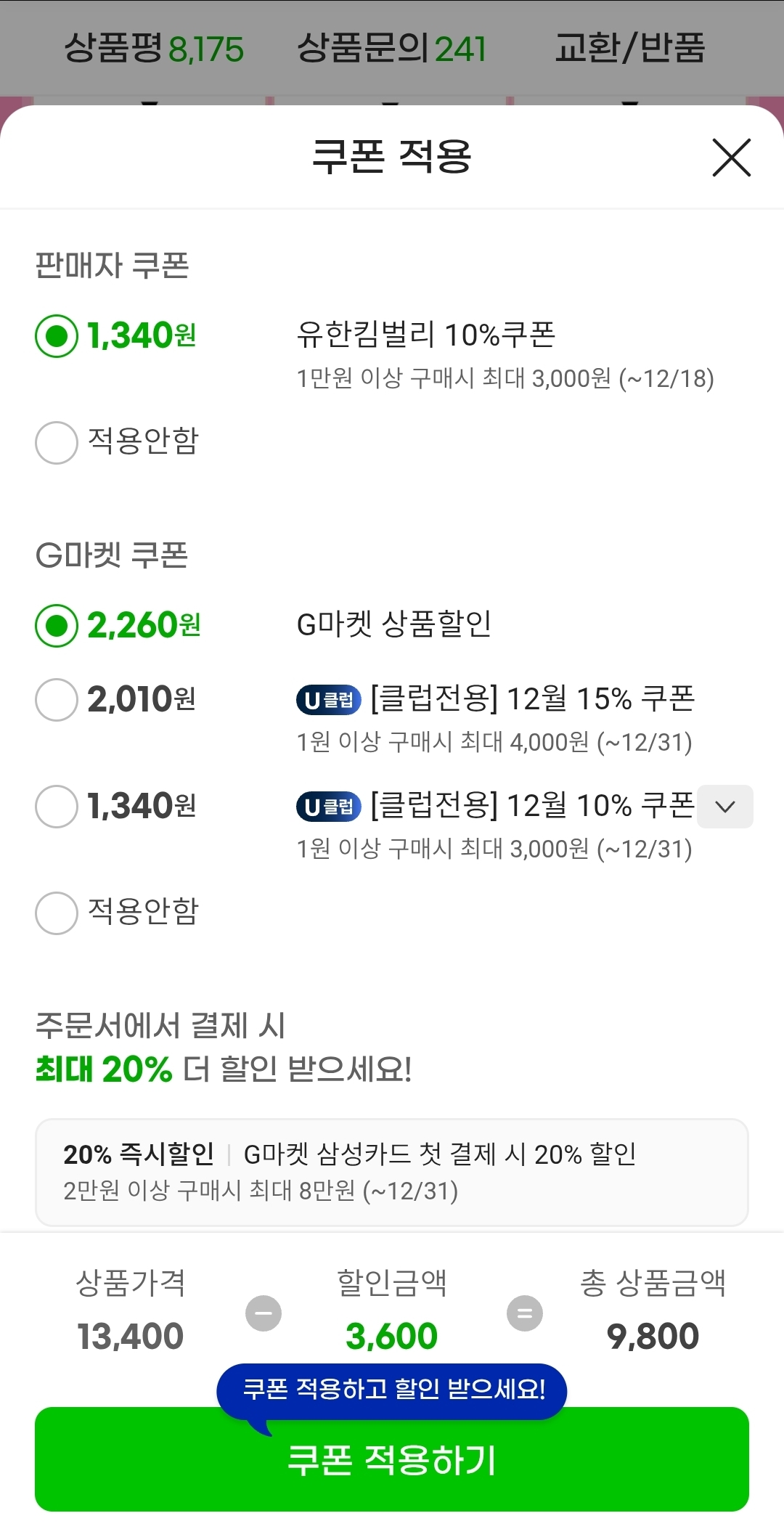Close the coupon apply dialog
784x1529 pixels.
pyautogui.click(x=731, y=158)
